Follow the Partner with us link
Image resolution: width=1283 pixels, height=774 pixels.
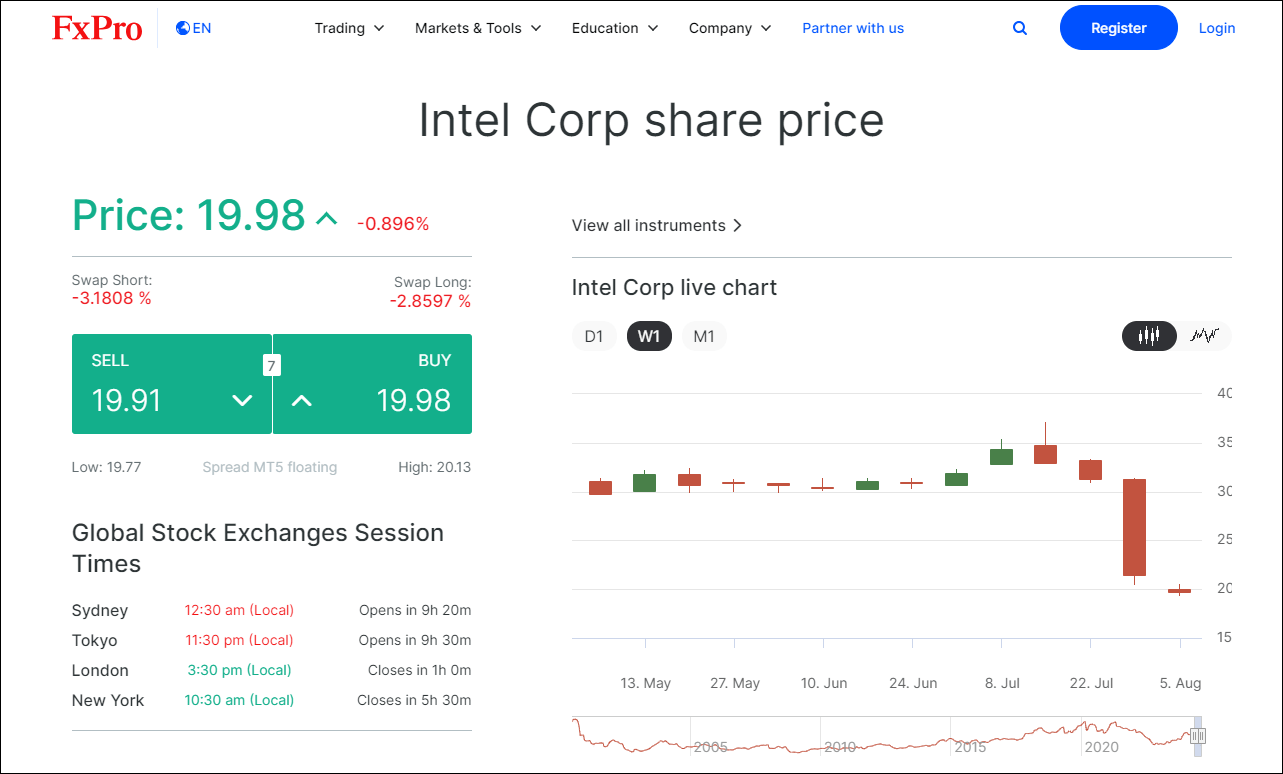point(853,28)
